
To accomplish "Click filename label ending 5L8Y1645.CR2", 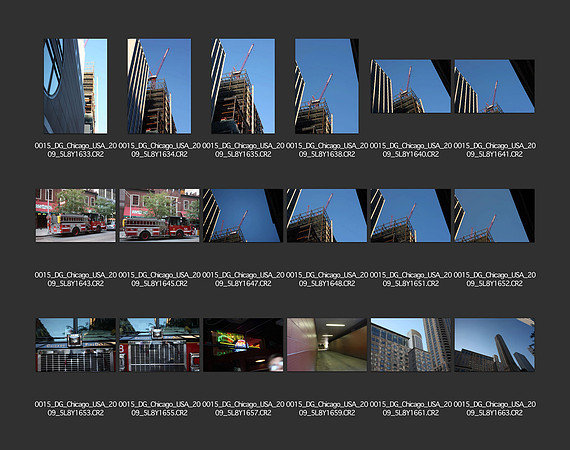I will pos(159,279).
